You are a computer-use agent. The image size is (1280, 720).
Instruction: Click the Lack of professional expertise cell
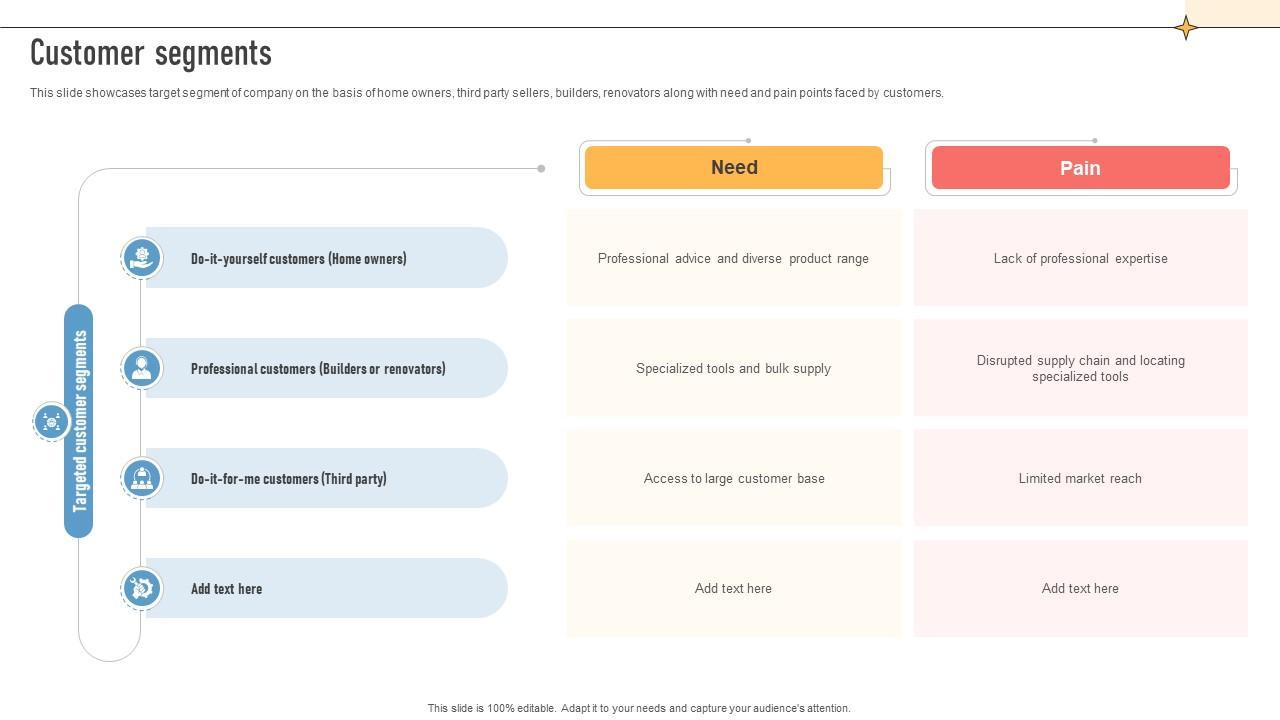click(1080, 258)
